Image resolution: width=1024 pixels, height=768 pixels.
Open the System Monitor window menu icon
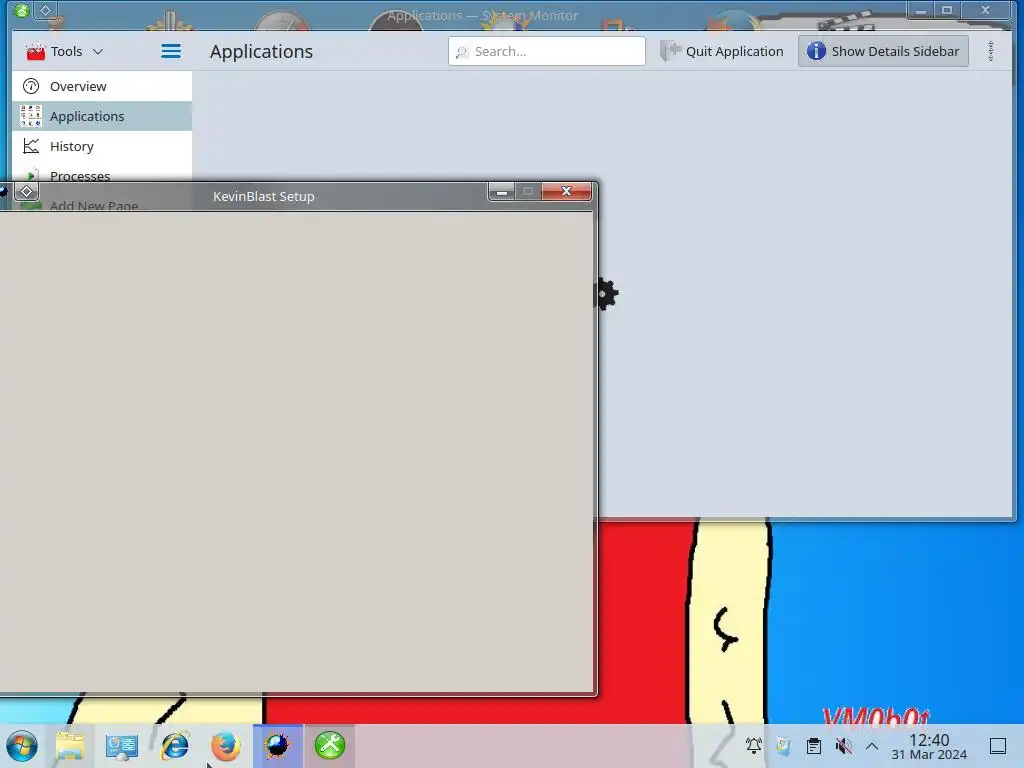(x=22, y=10)
